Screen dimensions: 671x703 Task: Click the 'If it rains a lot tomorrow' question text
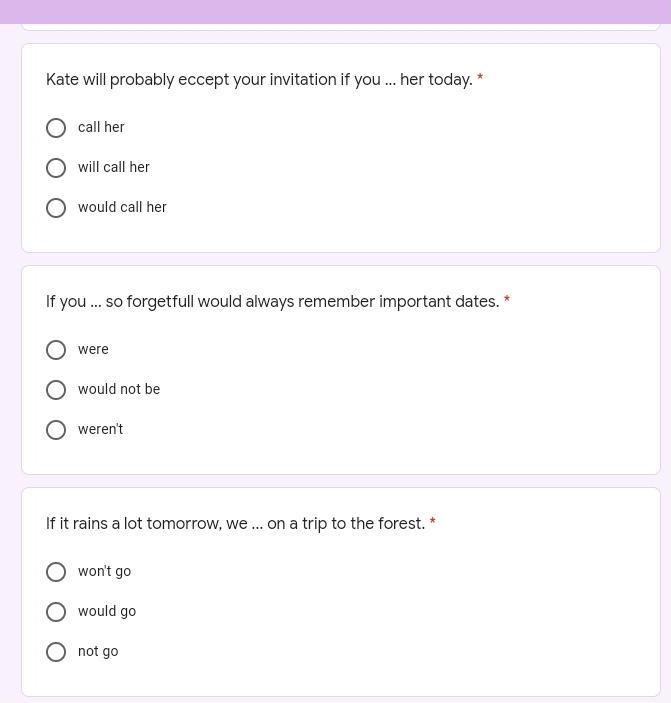(x=235, y=524)
